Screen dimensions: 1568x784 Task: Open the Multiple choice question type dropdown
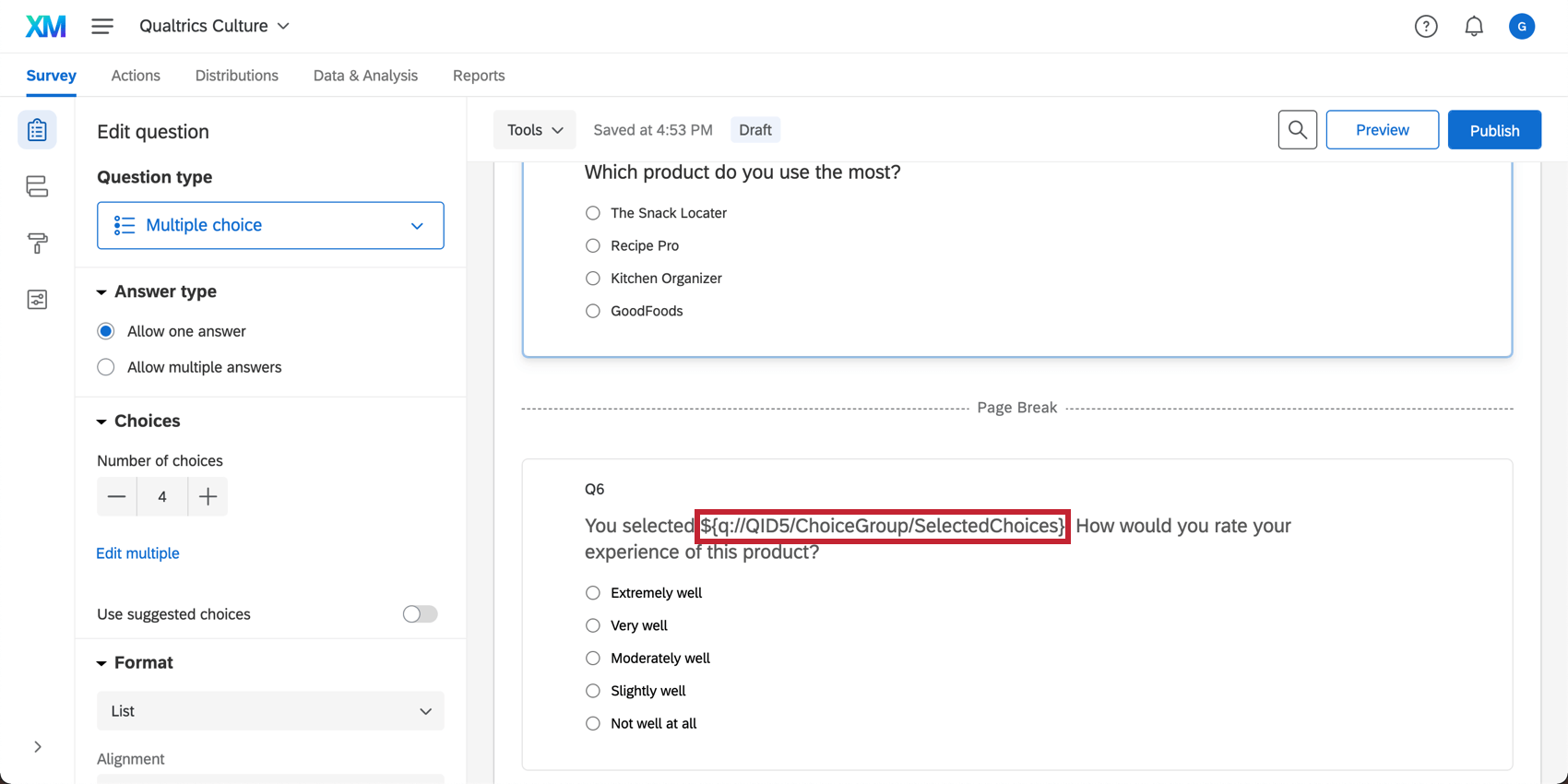coord(270,226)
